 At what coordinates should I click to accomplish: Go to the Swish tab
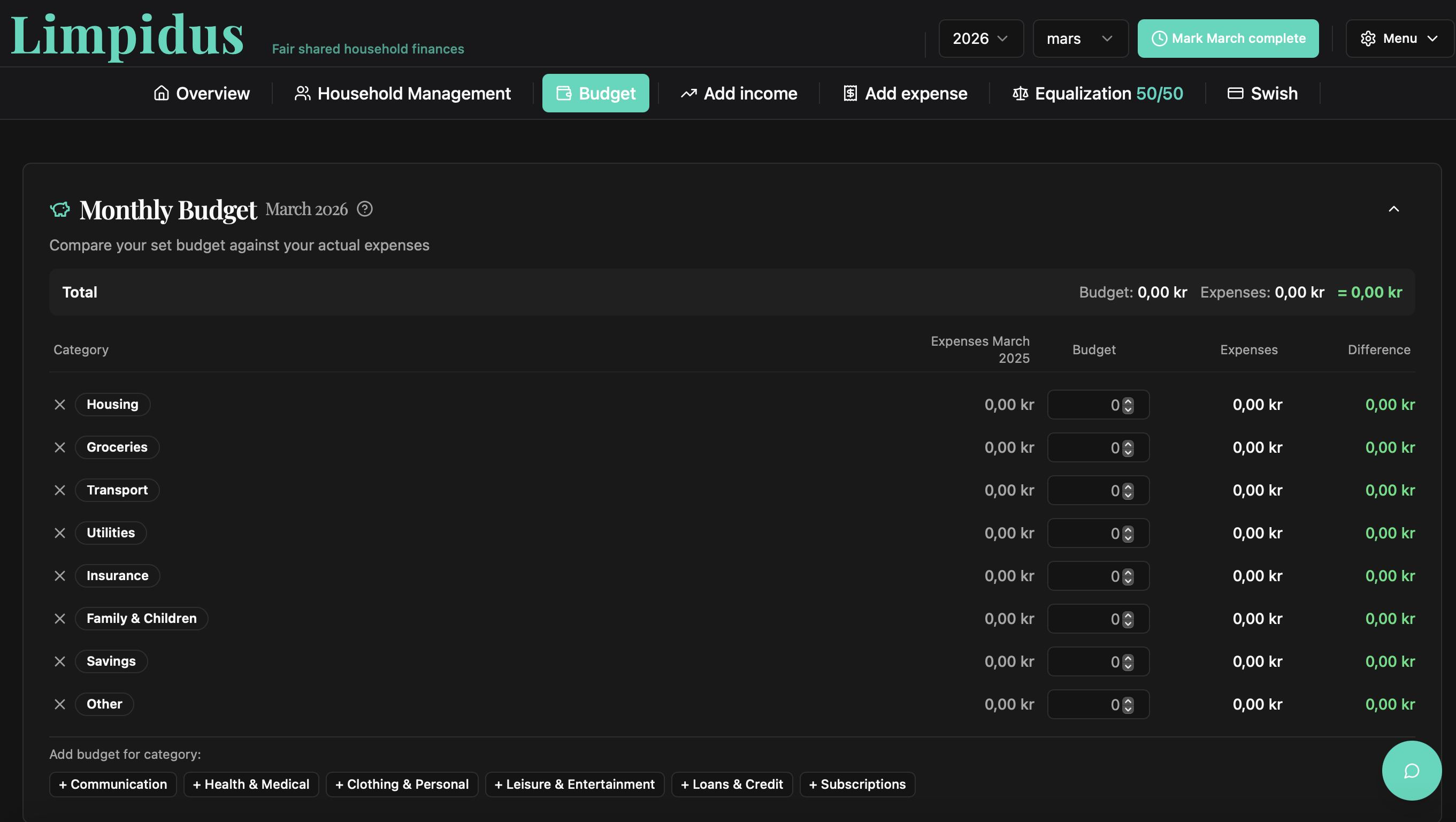point(1262,93)
